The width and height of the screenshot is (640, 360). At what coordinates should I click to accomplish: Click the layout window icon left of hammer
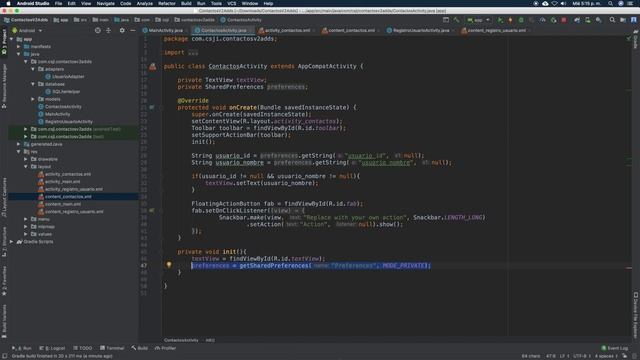[x=446, y=20]
